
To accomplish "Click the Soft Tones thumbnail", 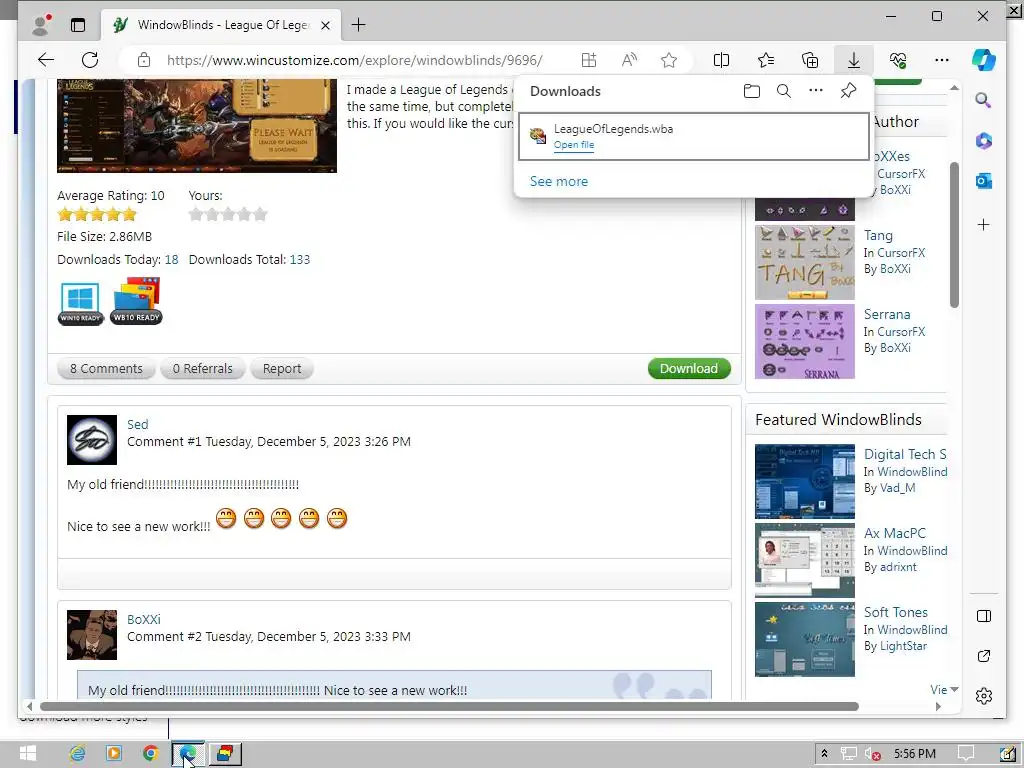I will (805, 639).
